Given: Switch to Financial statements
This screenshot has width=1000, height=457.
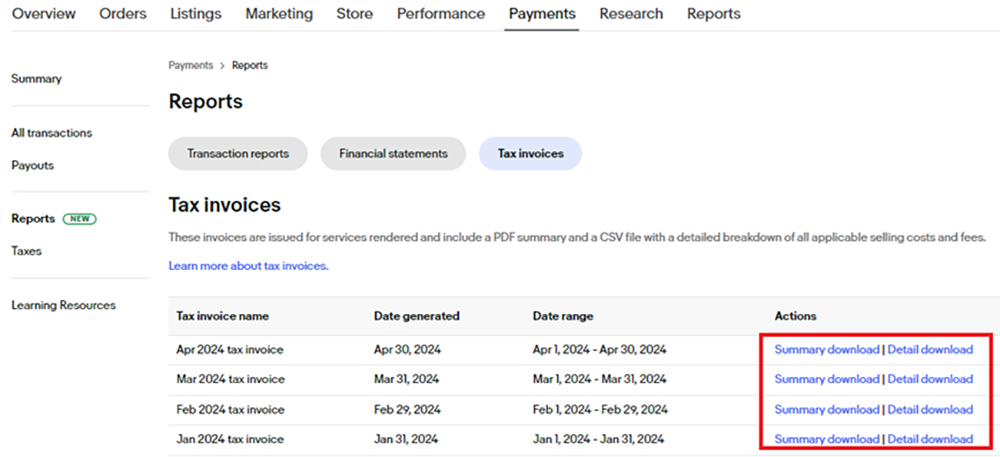Looking at the screenshot, I should click(393, 154).
